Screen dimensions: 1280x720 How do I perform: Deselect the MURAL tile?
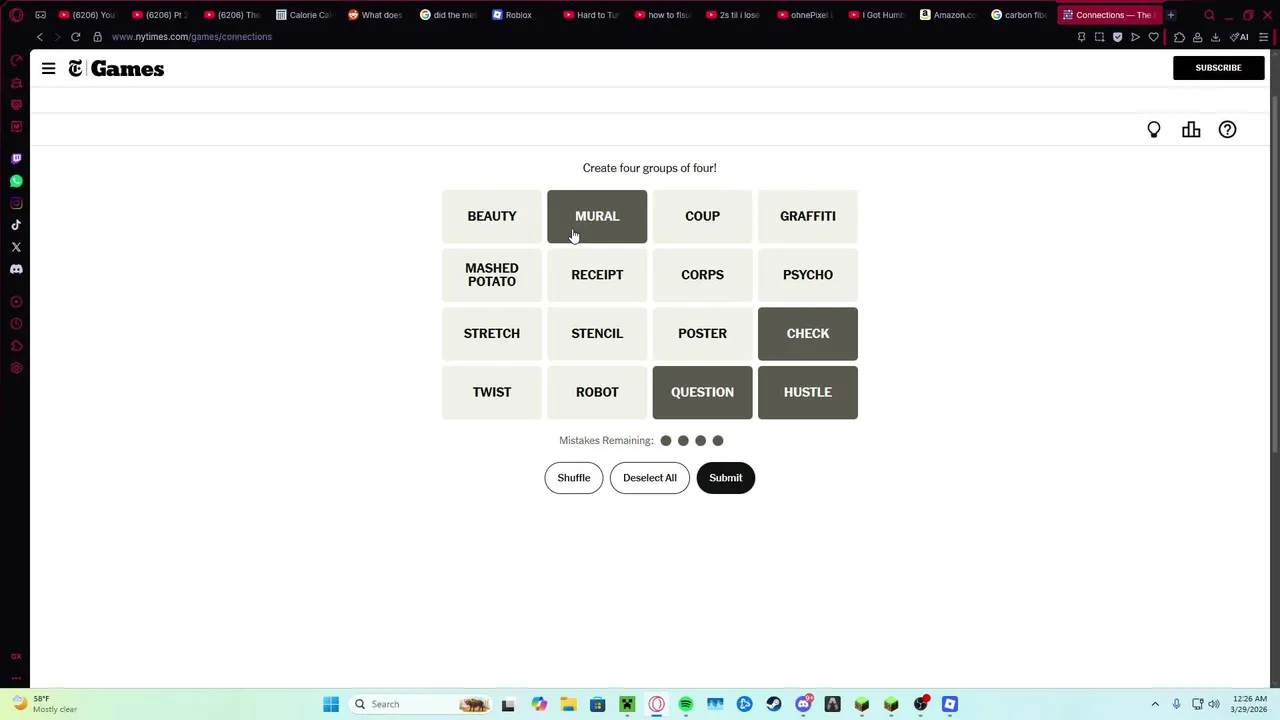pyautogui.click(x=597, y=216)
